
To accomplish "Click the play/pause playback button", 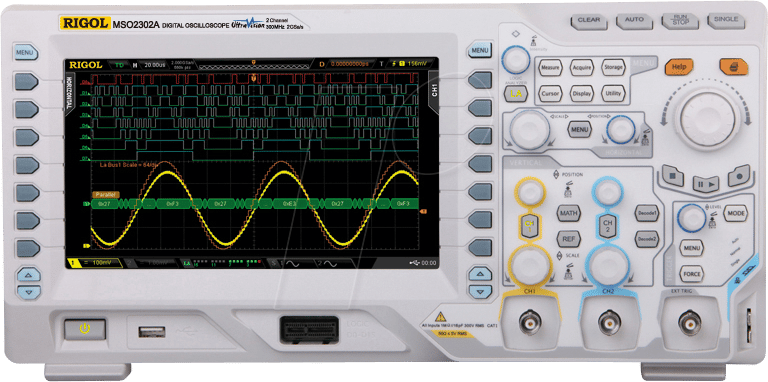I will 706,184.
